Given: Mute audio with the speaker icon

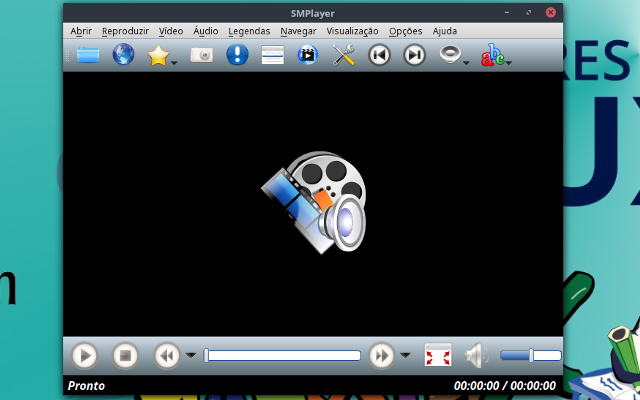Looking at the screenshot, I should 477,355.
